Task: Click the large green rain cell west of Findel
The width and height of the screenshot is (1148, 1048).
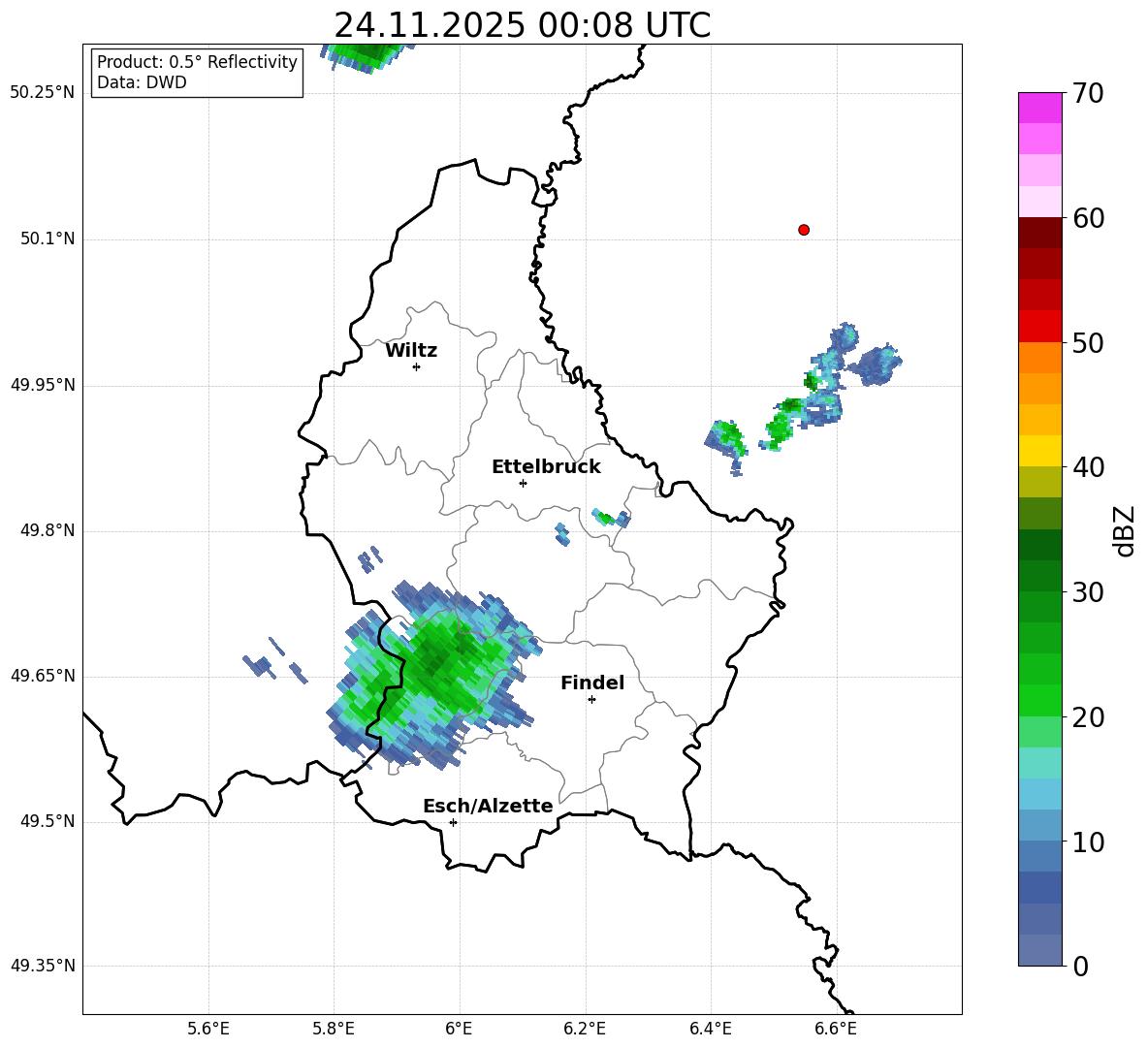Action: pyautogui.click(x=435, y=675)
